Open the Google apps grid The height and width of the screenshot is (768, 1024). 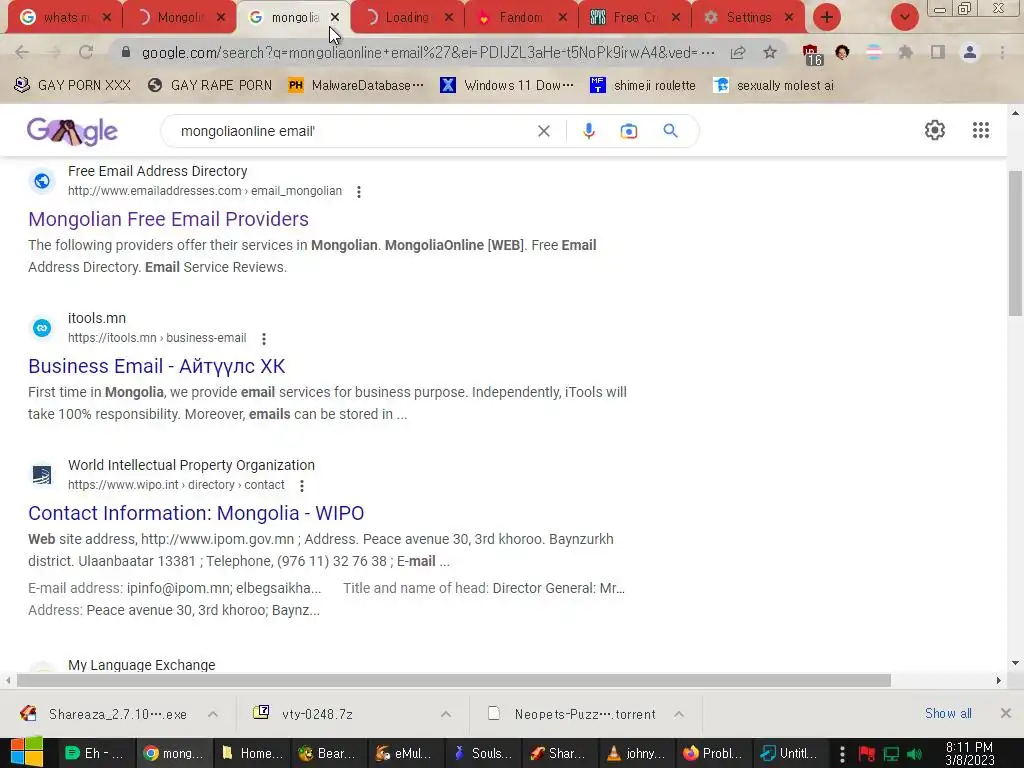point(980,130)
